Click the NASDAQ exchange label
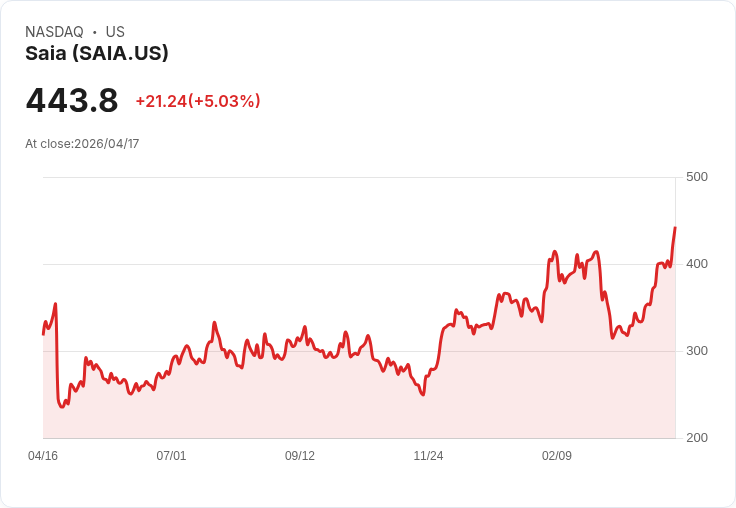Image resolution: width=736 pixels, height=508 pixels. (54, 32)
